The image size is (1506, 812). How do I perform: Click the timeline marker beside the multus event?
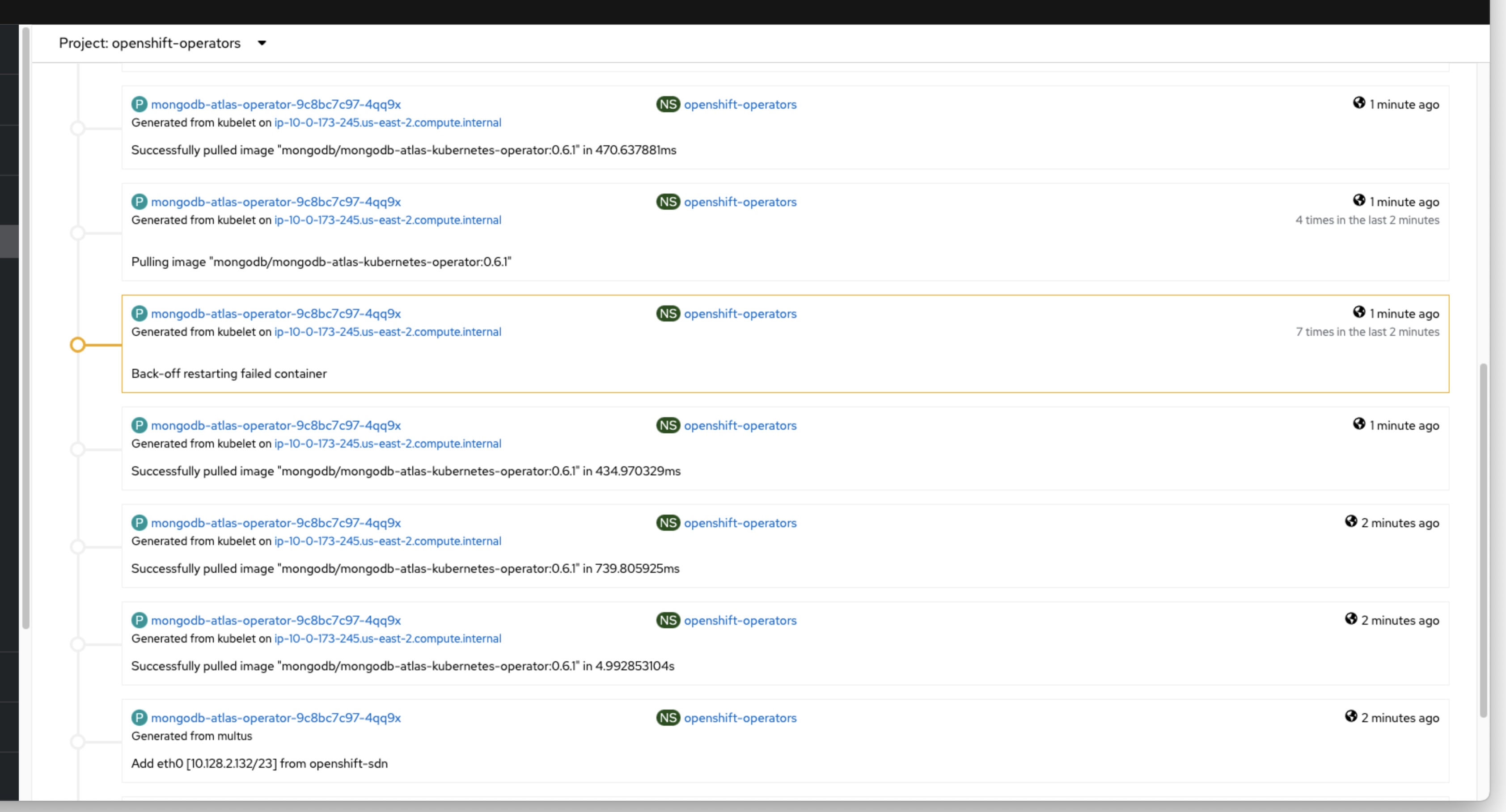click(x=78, y=741)
